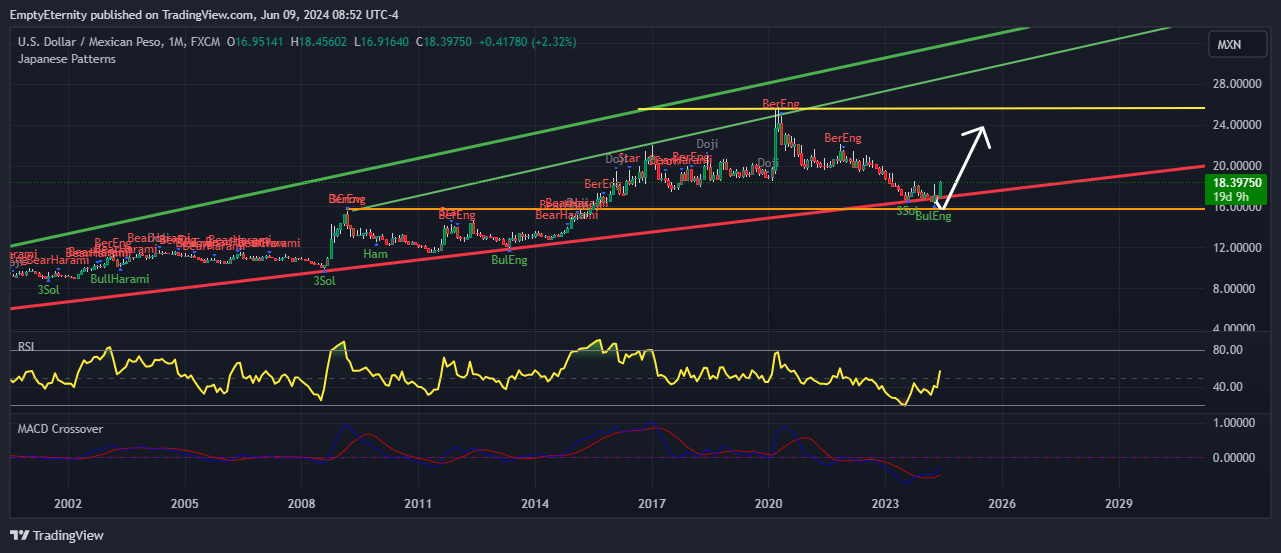This screenshot has height=553, width=1281.
Task: Click the change value +0.41780 (+2.32%)
Action: [527, 42]
